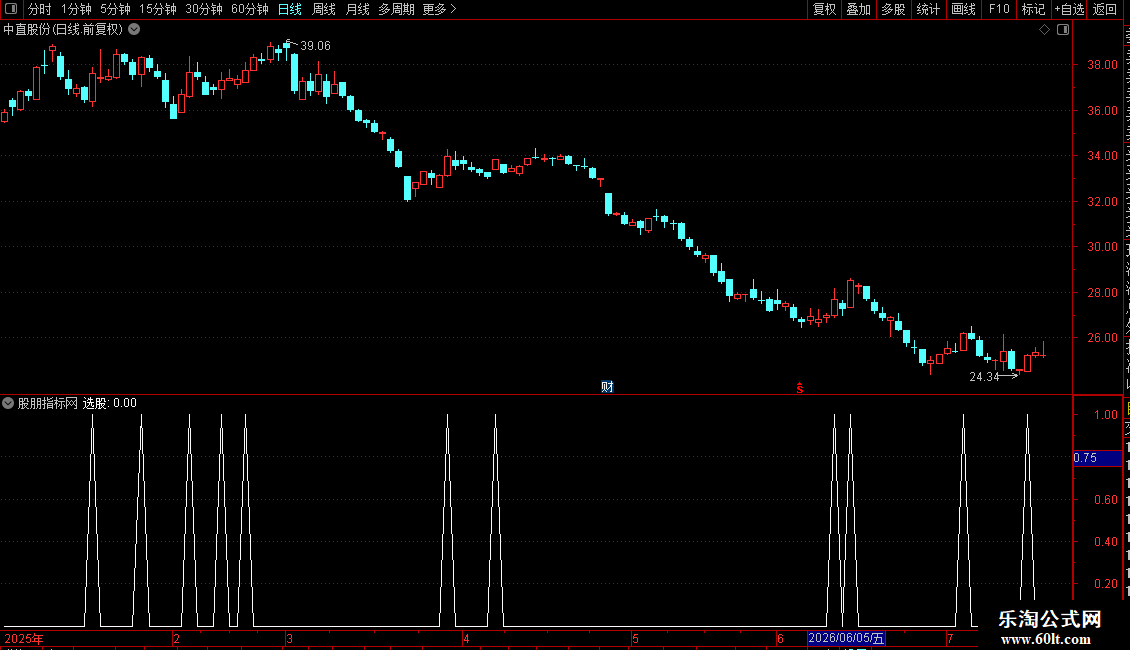Click the 24.34 low price label

984,377
